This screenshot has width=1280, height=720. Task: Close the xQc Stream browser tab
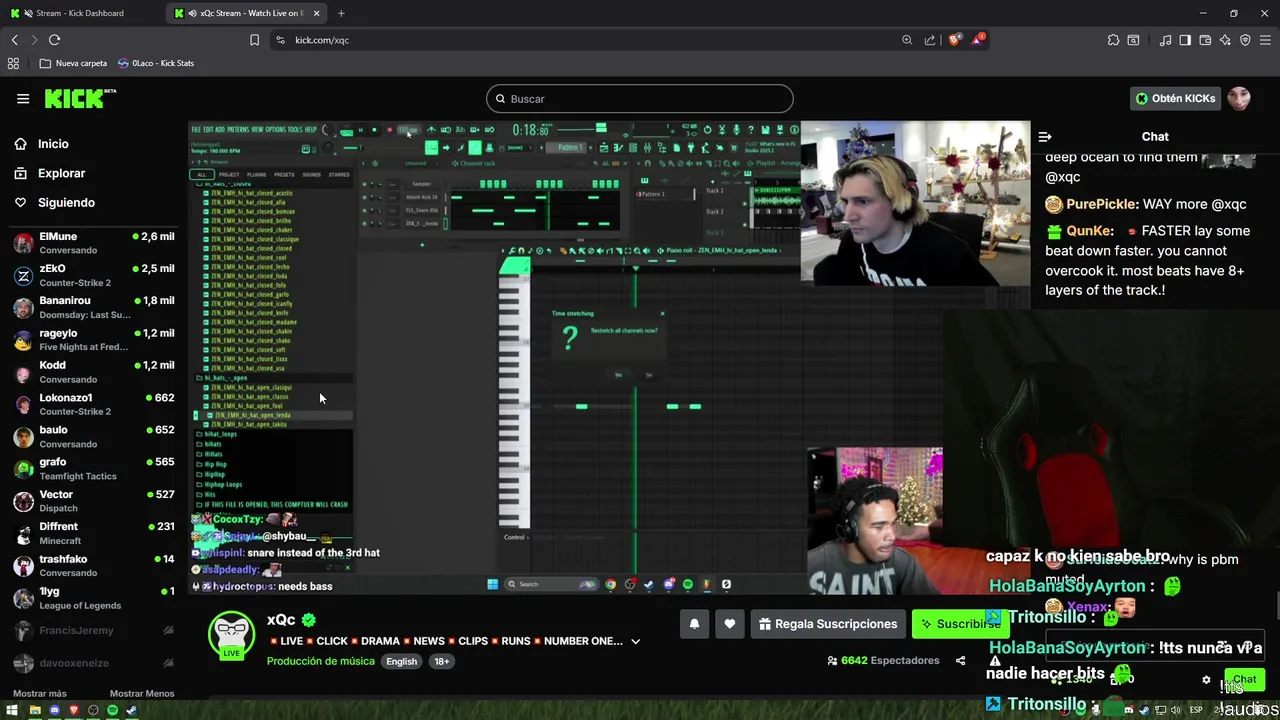coord(317,13)
